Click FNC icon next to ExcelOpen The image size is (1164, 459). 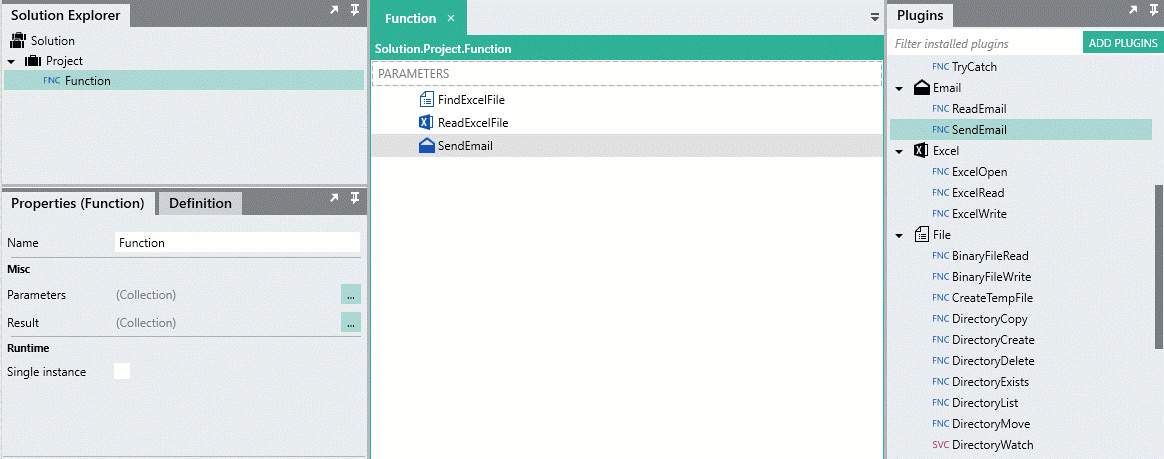point(941,172)
